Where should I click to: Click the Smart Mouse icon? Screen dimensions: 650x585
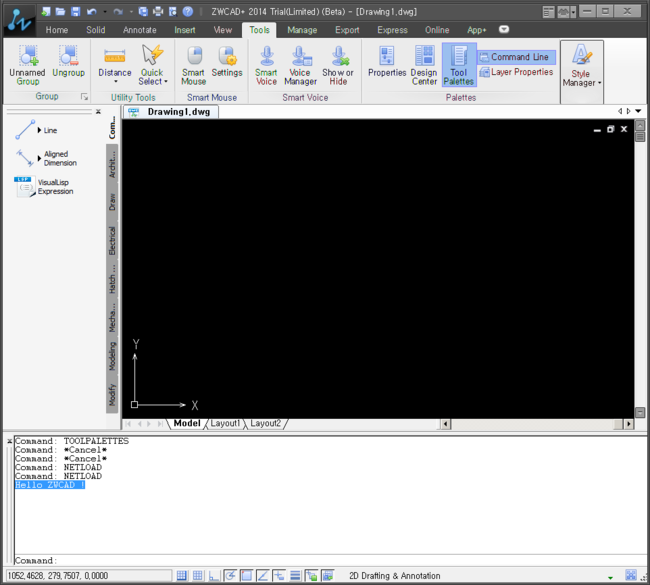(x=194, y=66)
